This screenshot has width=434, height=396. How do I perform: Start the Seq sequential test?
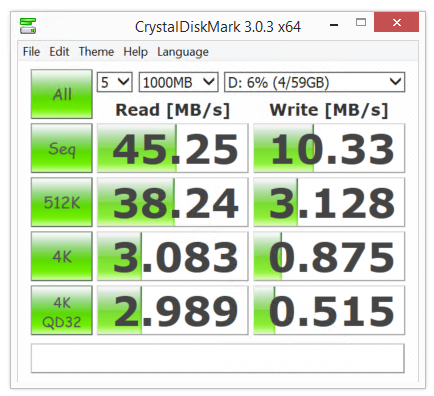(62, 148)
